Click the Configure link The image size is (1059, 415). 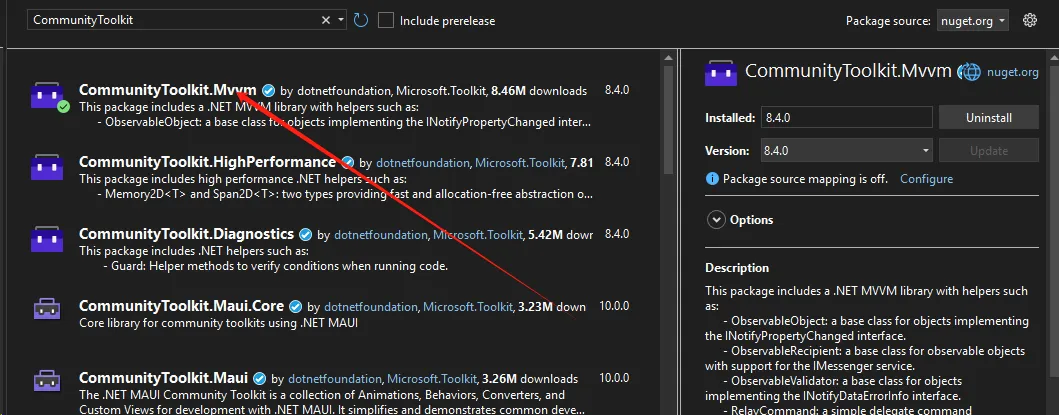click(x=926, y=179)
